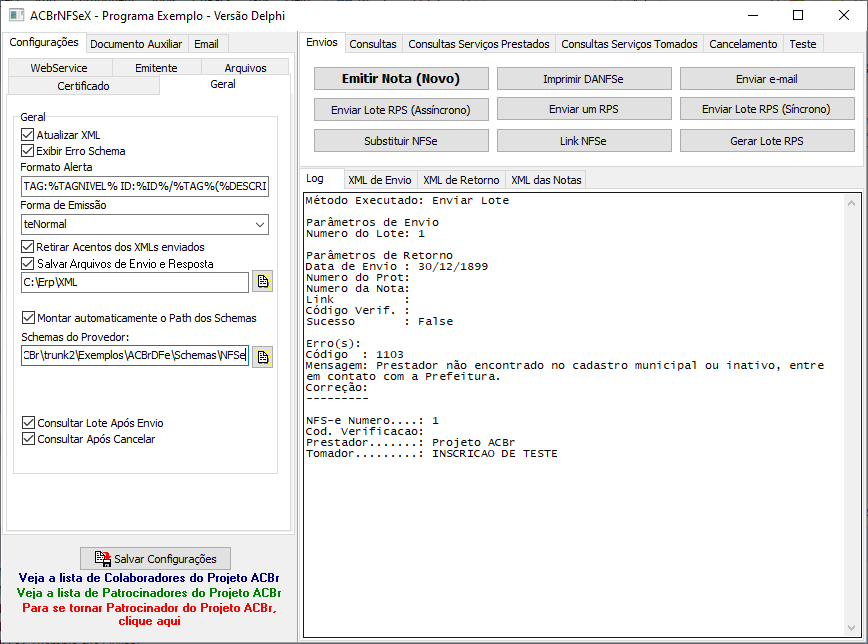Open the Documento Auxiliar tab
Screen dimensions: 868x644
pos(136,44)
